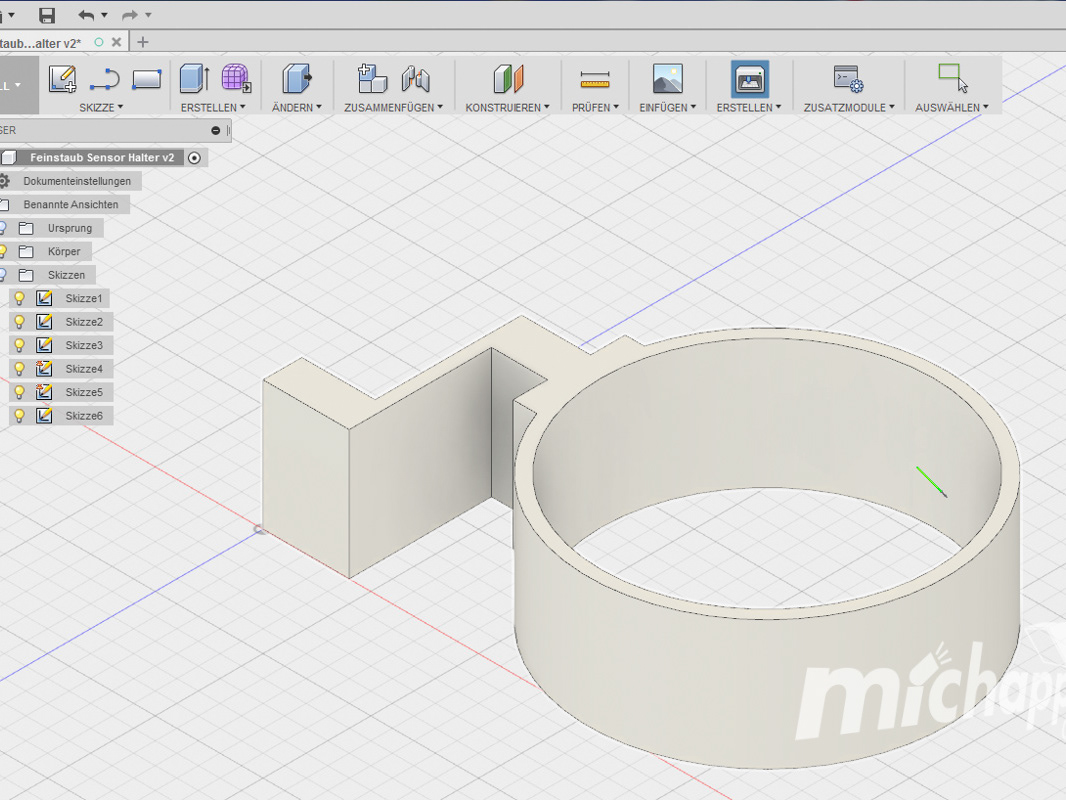Screen dimensions: 1066x800
Task: Open the SKIZZE dropdown menu
Action: (x=101, y=107)
